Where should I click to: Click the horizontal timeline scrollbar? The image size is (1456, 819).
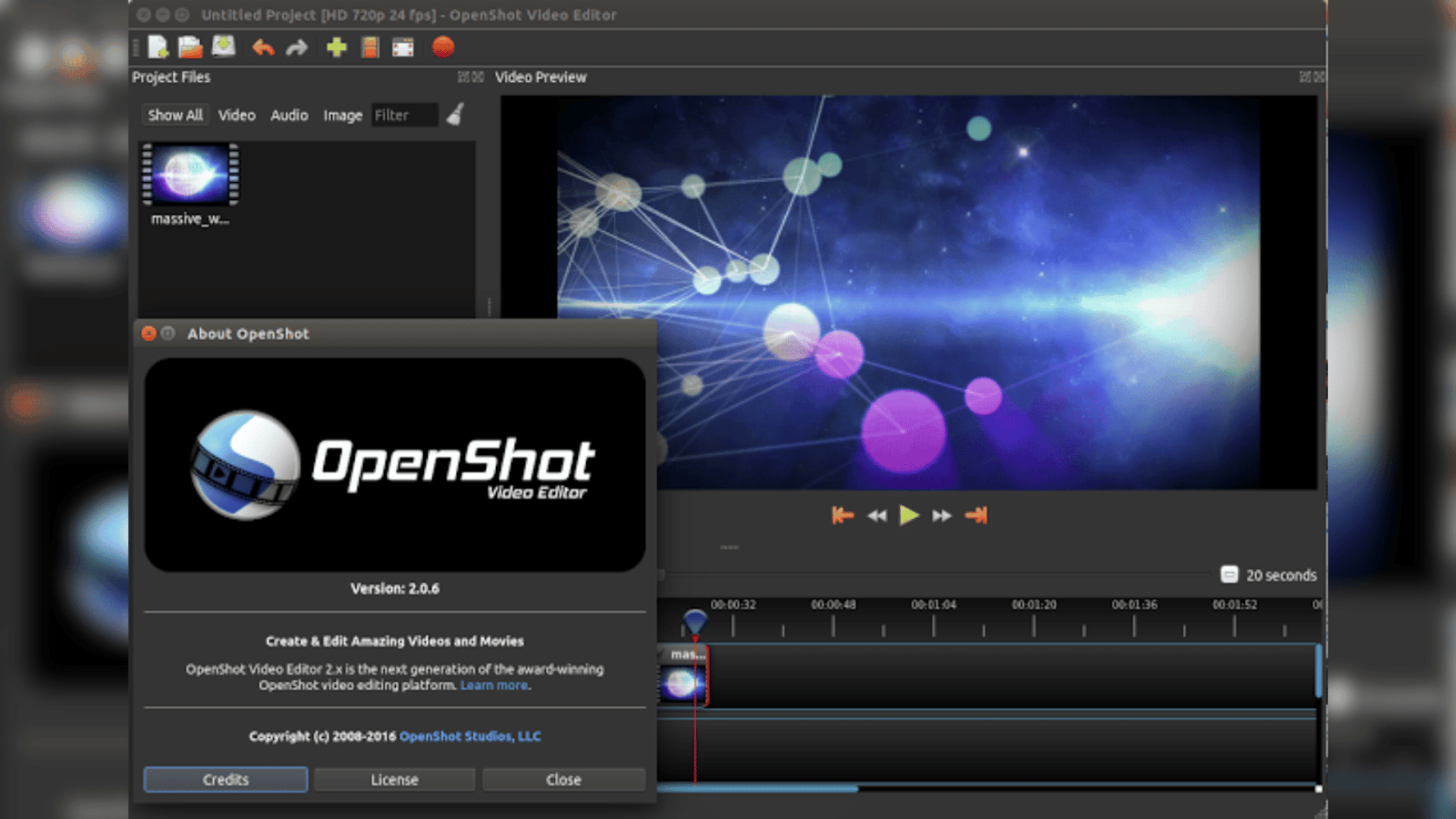(x=757, y=789)
